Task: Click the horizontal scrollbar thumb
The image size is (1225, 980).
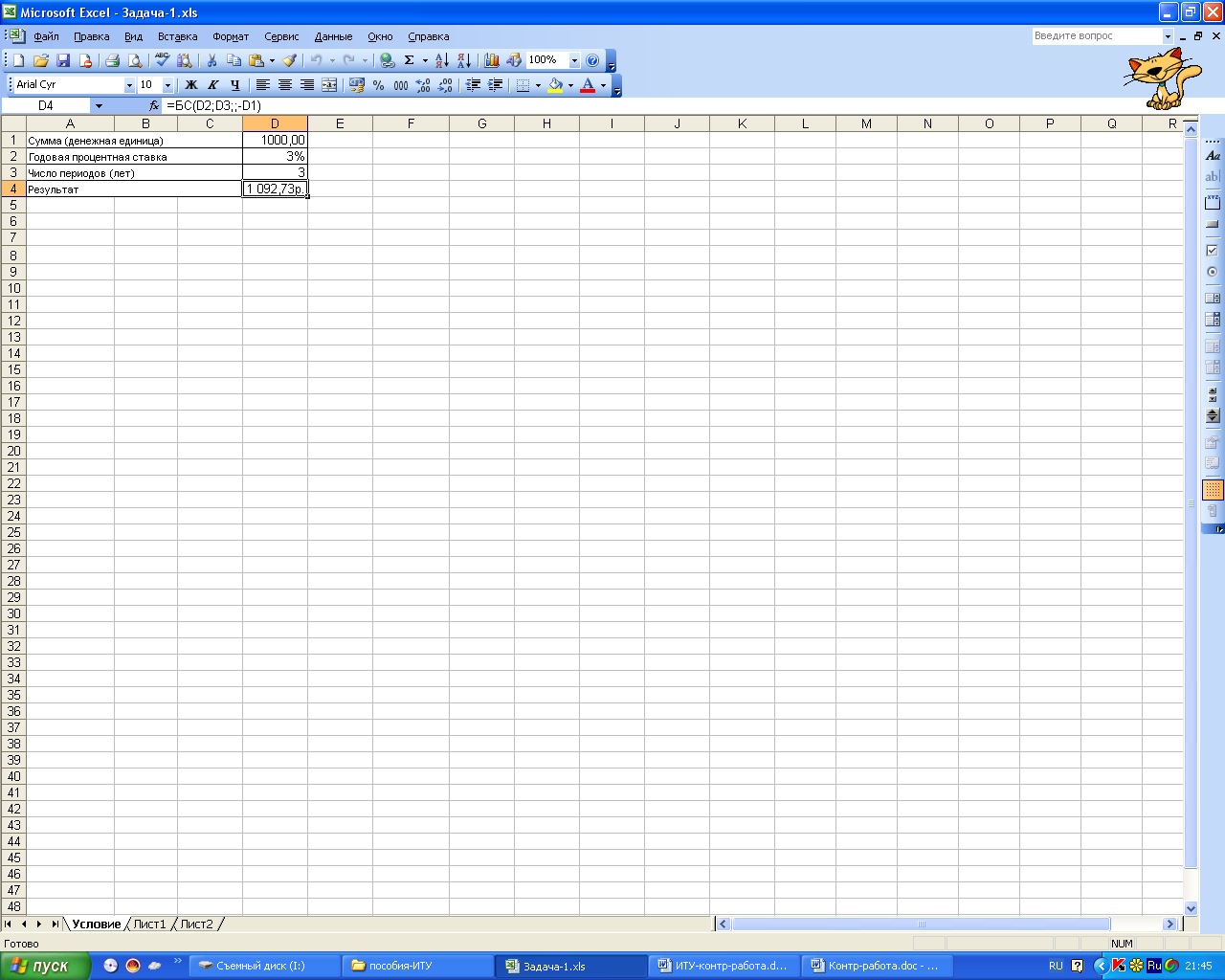Action: tap(922, 924)
